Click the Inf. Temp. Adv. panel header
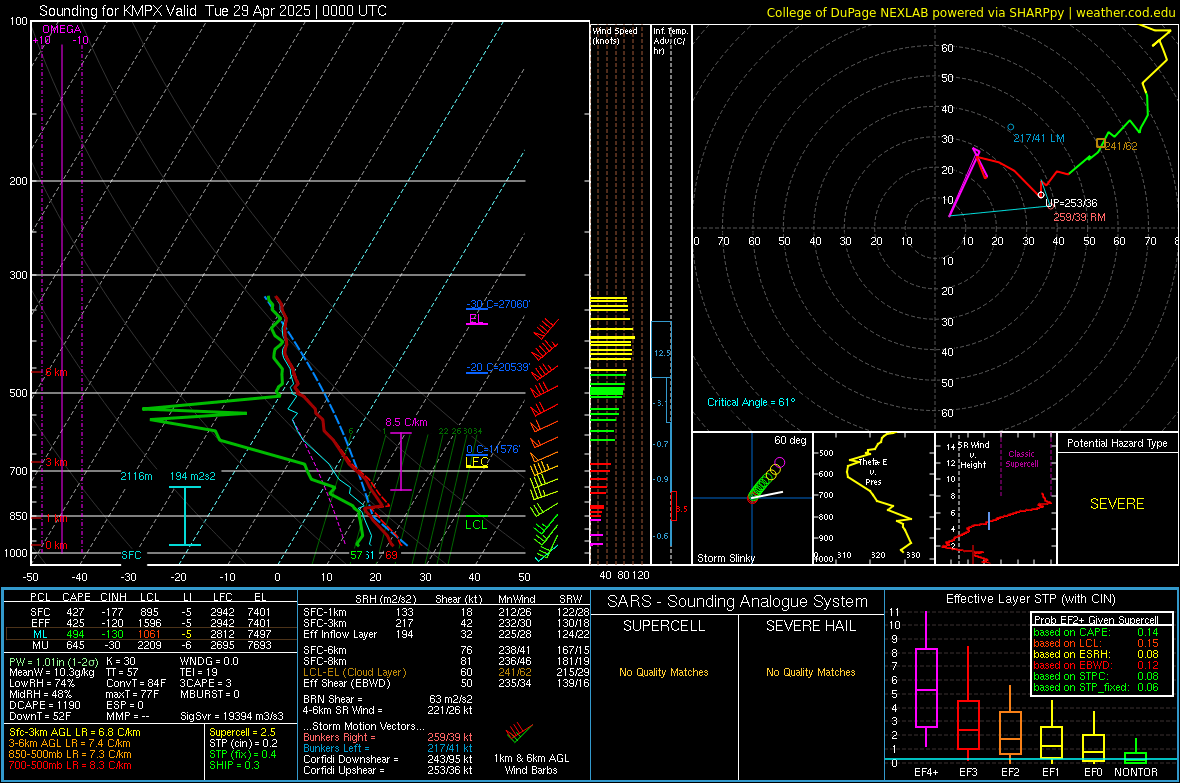Screen dimensions: 1180x783 [x=670, y=41]
